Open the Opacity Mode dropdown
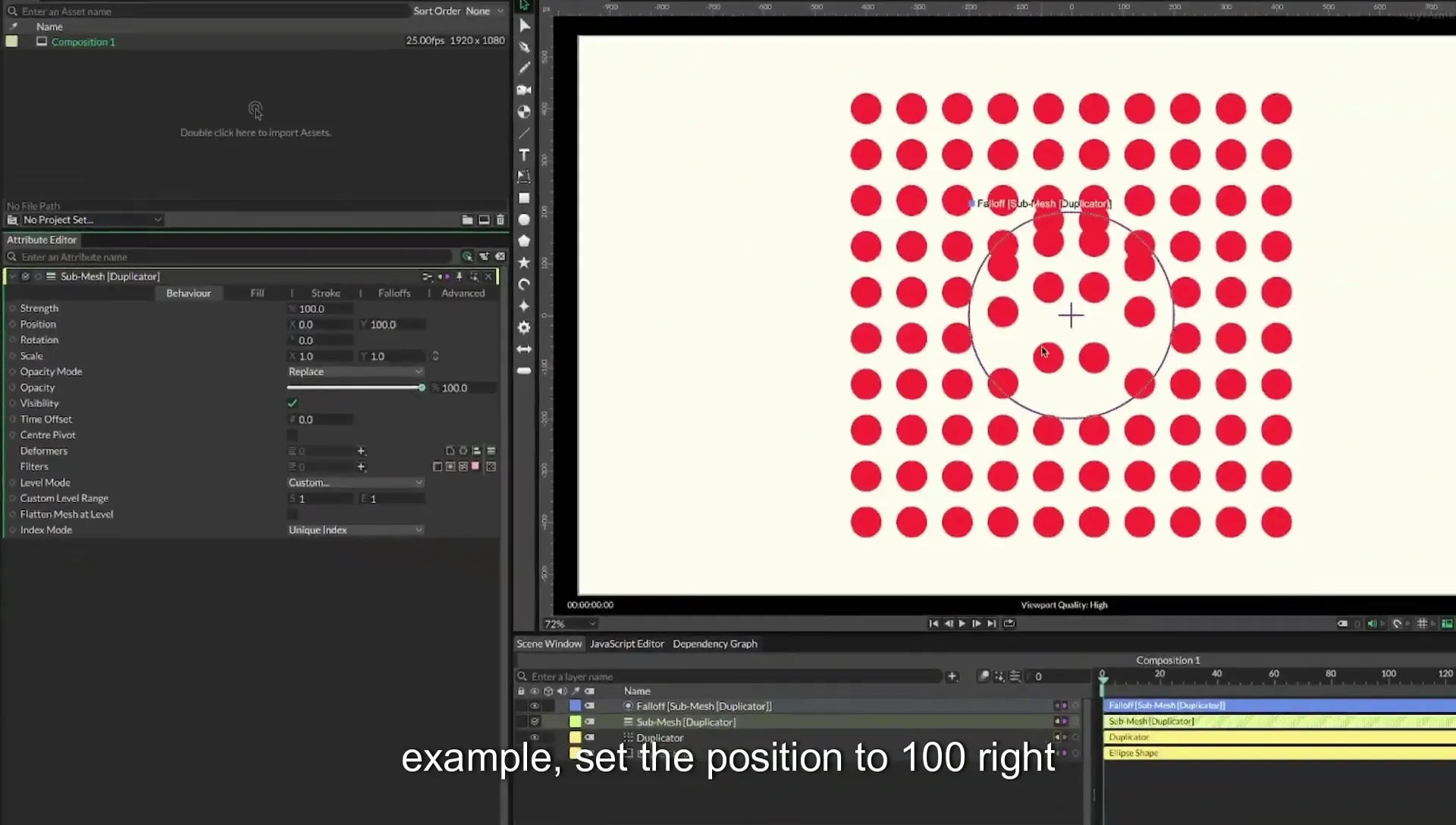The image size is (1456, 825). point(355,372)
